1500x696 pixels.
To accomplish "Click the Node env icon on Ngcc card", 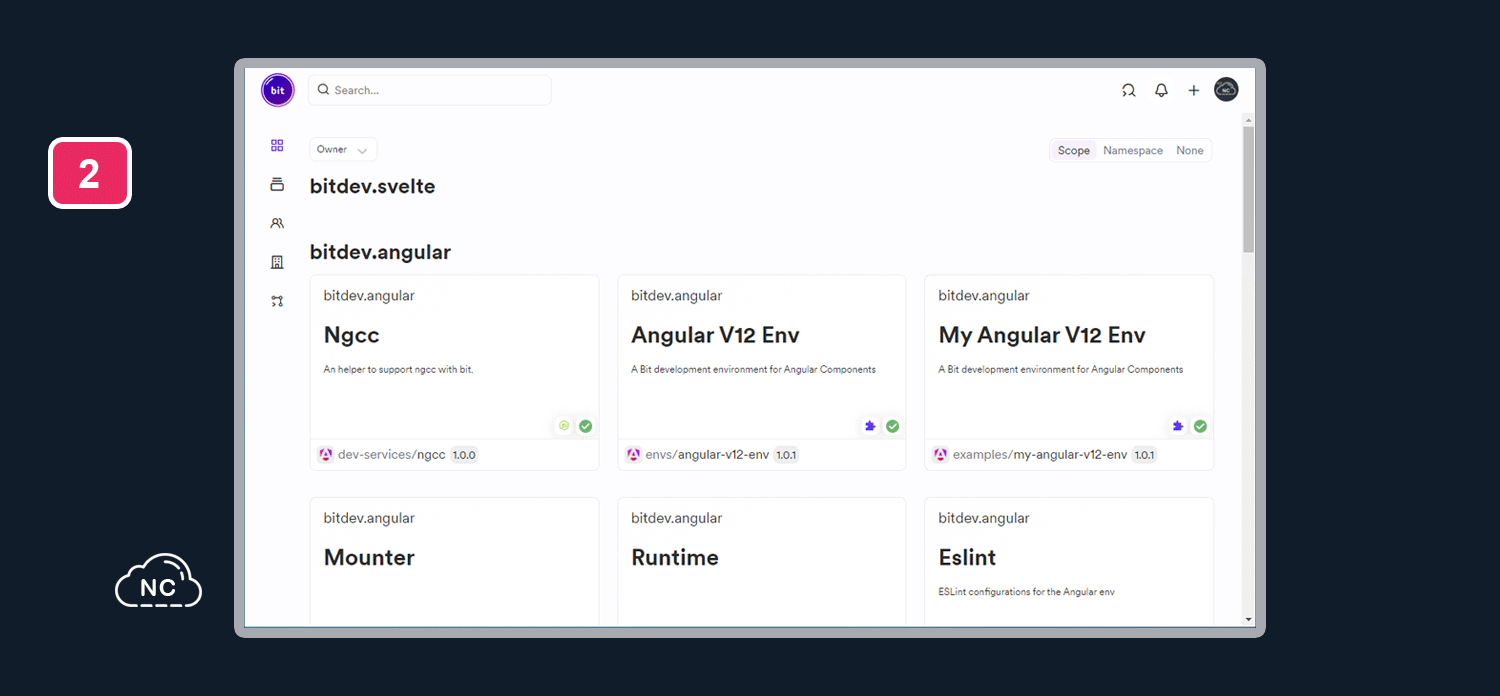I will [x=564, y=426].
